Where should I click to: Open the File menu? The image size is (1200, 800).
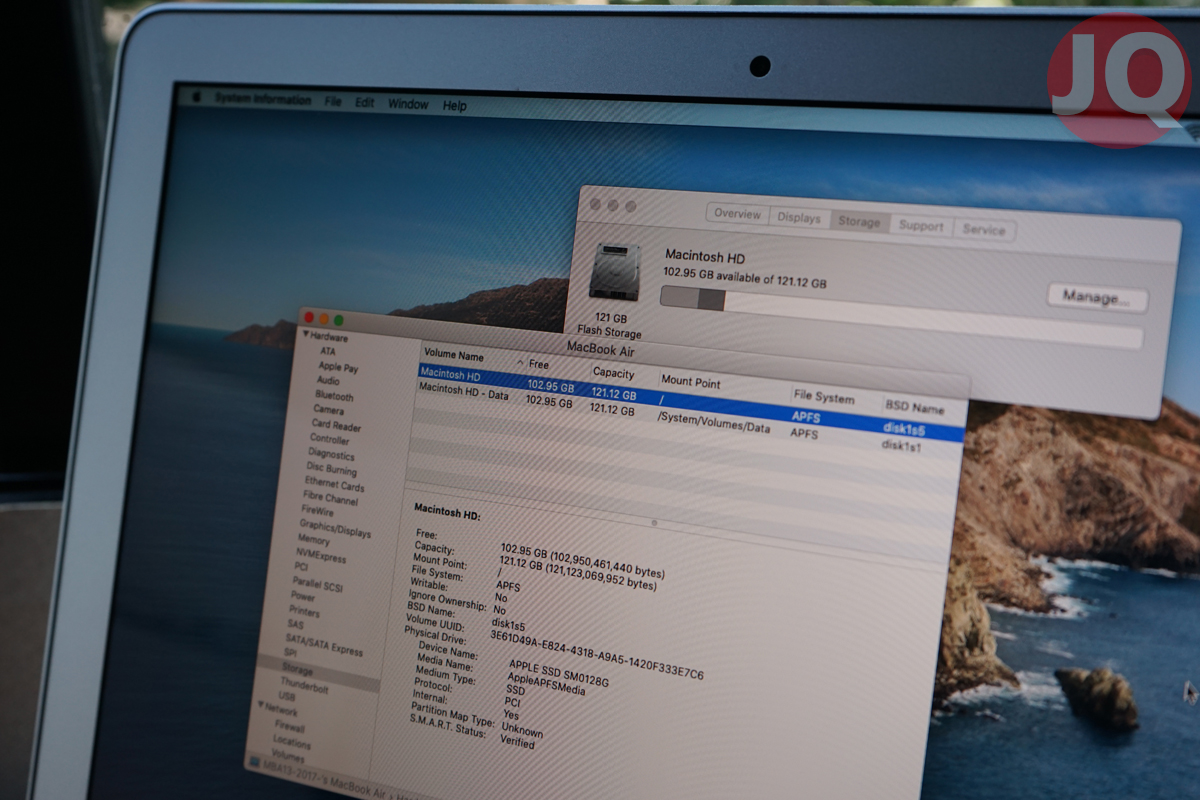(333, 102)
